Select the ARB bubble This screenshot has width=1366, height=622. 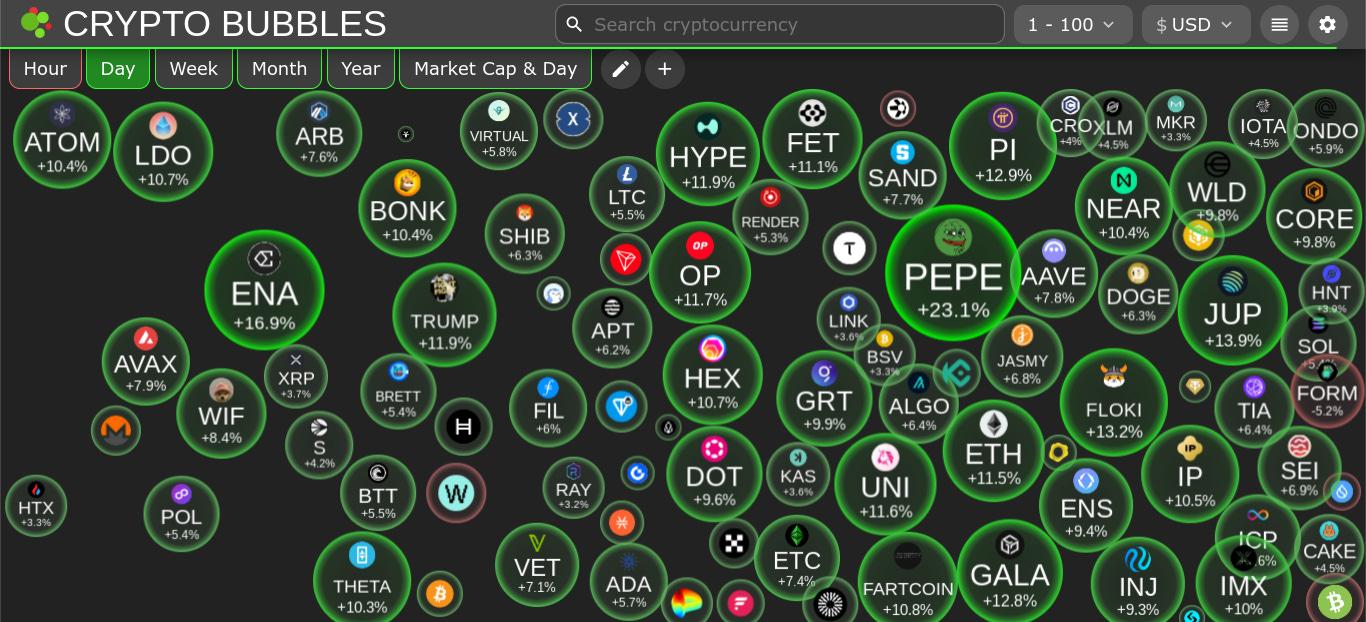319,134
